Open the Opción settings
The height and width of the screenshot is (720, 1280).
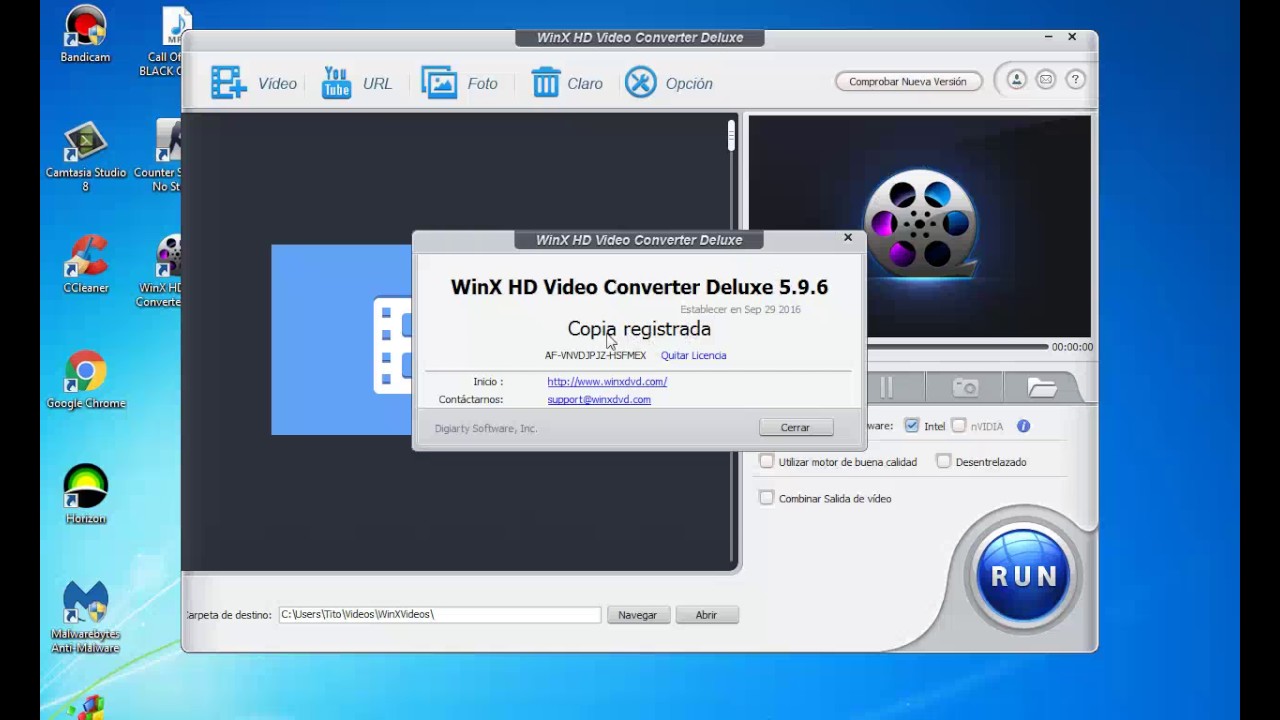(668, 83)
